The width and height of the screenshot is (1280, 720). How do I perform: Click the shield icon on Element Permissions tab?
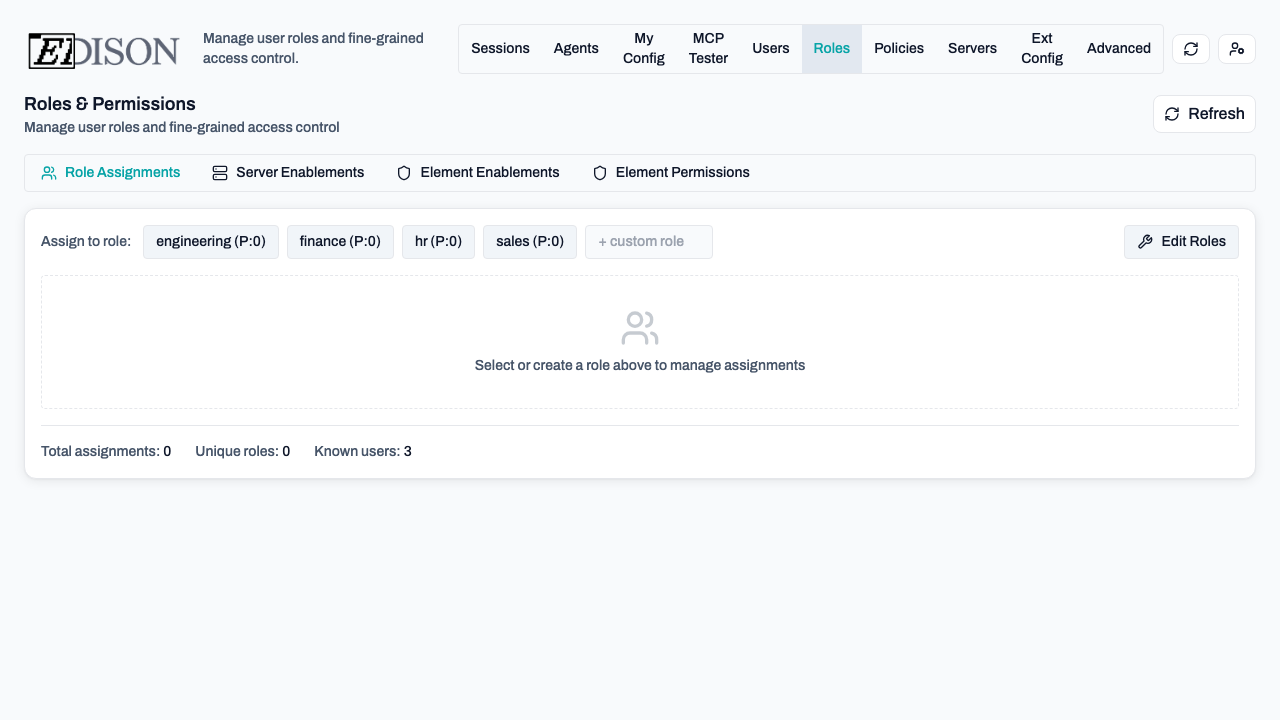coord(599,172)
